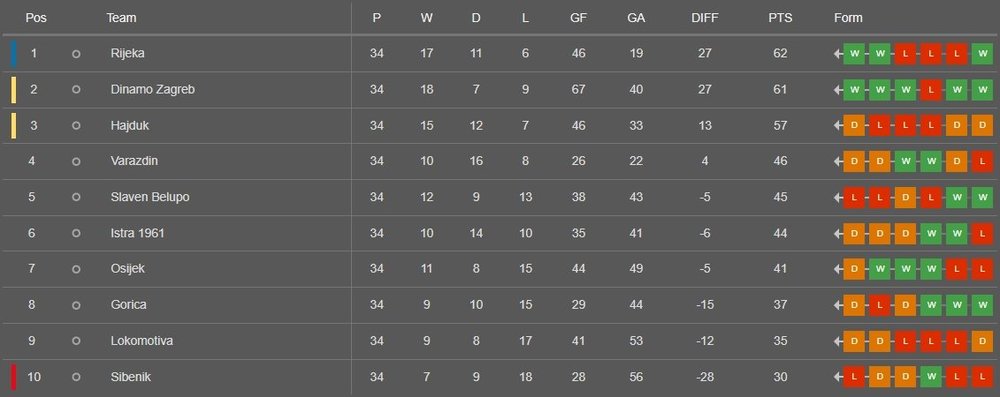Click Slaven Belupo's first form L badge
1000x397 pixels.
[854, 198]
